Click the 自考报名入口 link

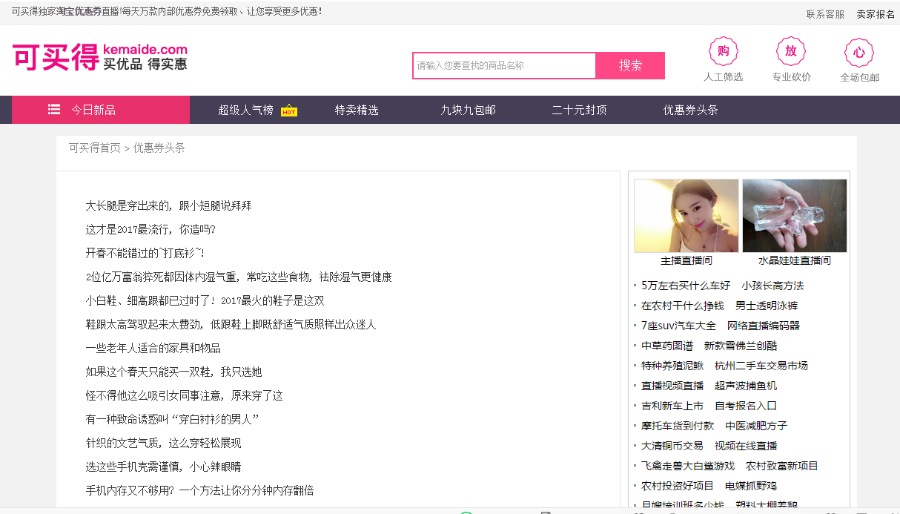coord(746,406)
